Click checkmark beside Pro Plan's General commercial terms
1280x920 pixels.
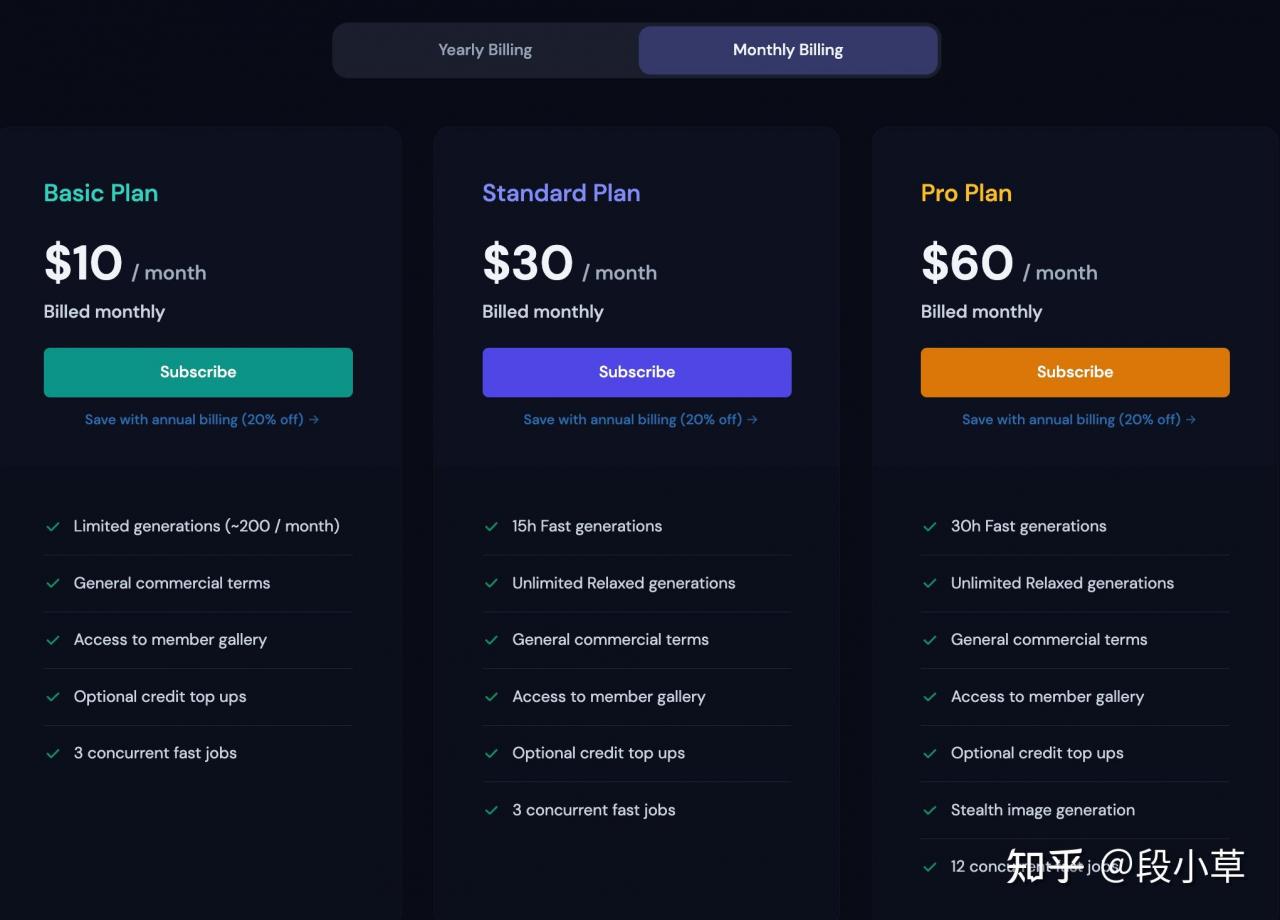point(930,640)
